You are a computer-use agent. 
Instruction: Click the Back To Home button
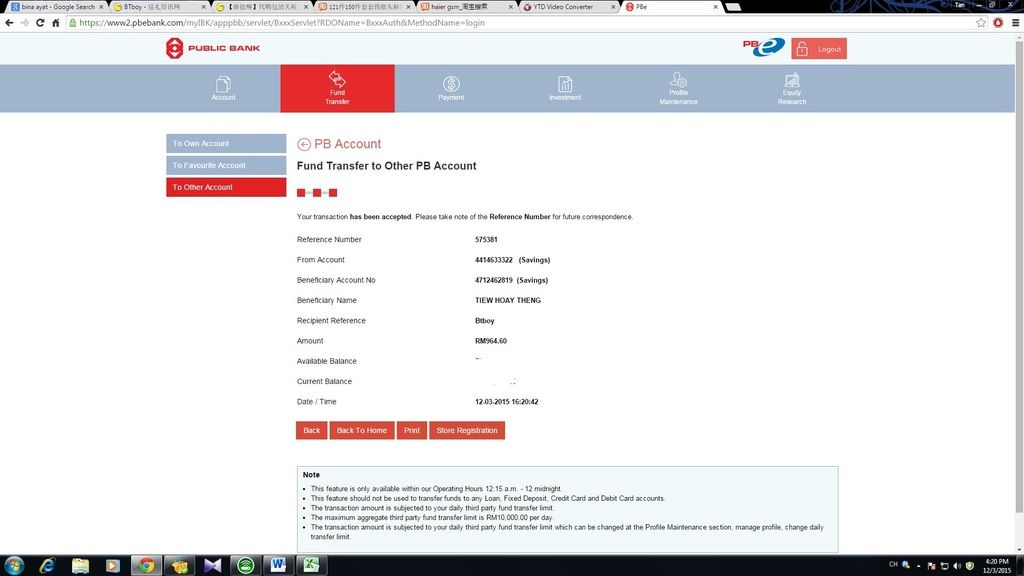361,431
